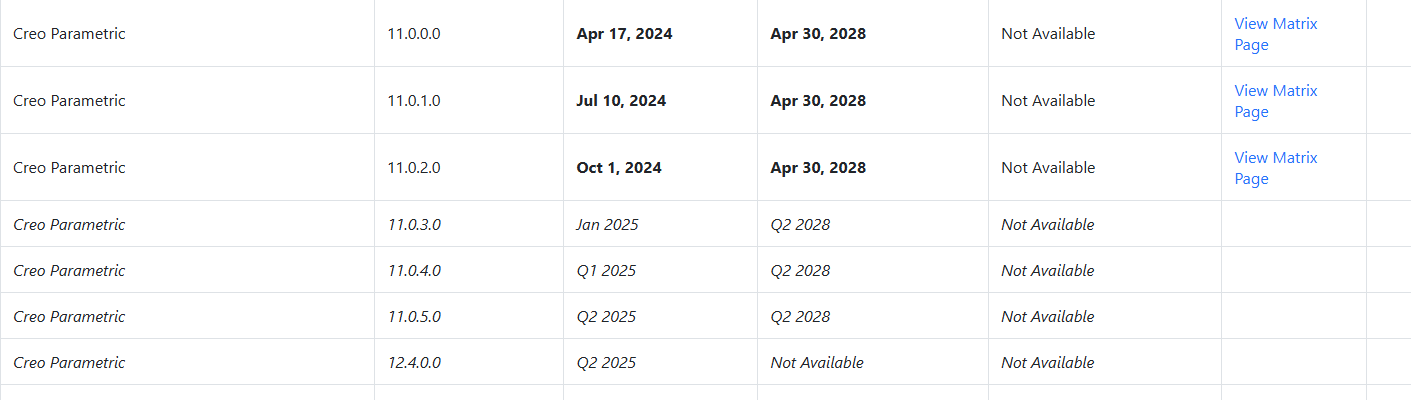Click Apr 30, 2028 date in the 11.0.1.0 row

tap(818, 101)
